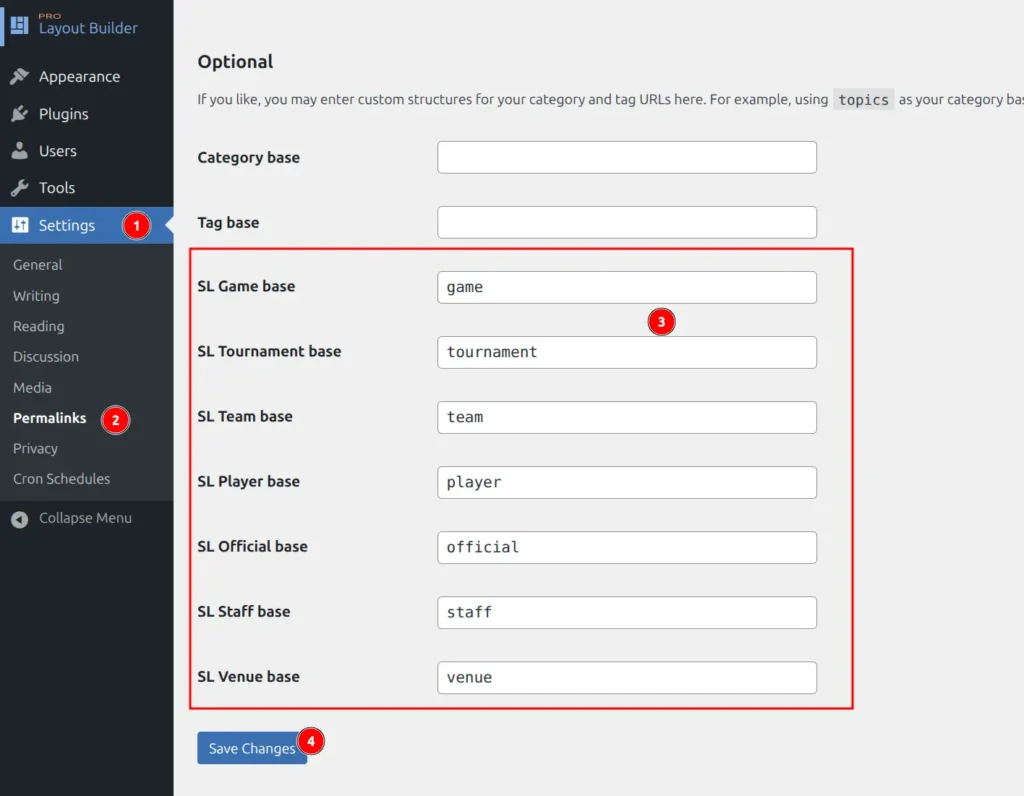Click the SL Staff base label

244,611
